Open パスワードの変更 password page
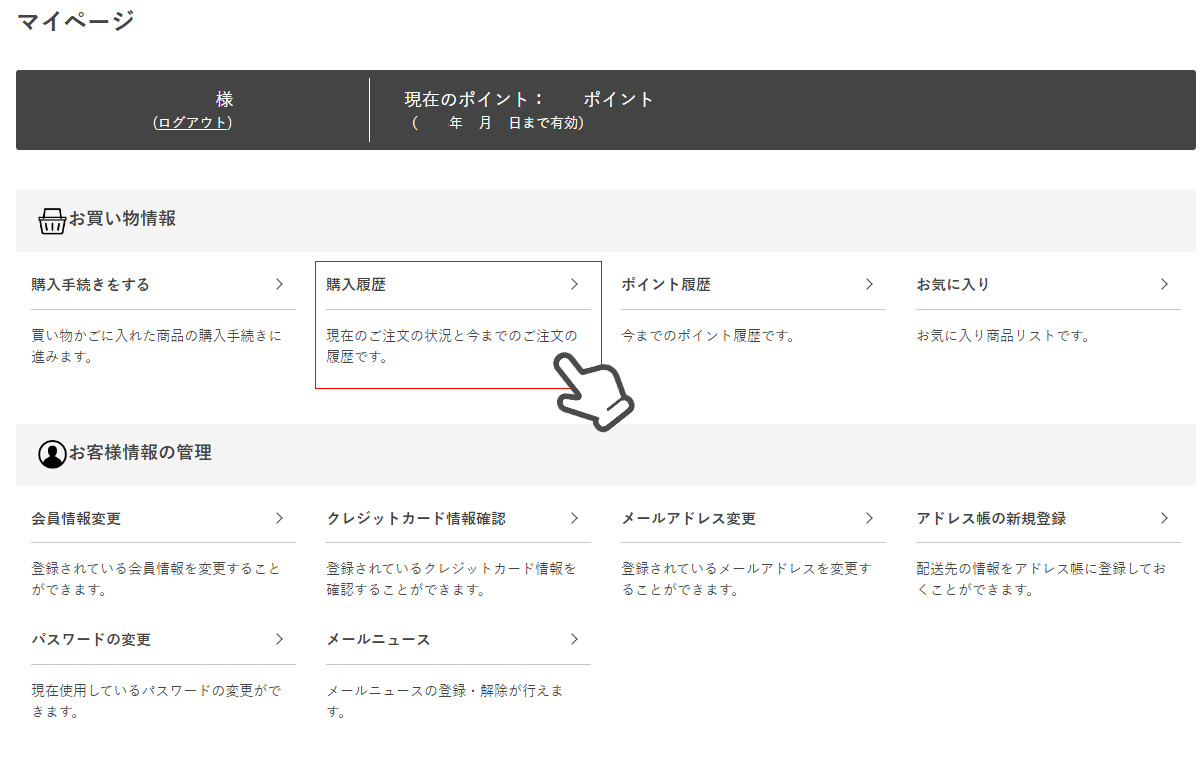 click(x=91, y=640)
